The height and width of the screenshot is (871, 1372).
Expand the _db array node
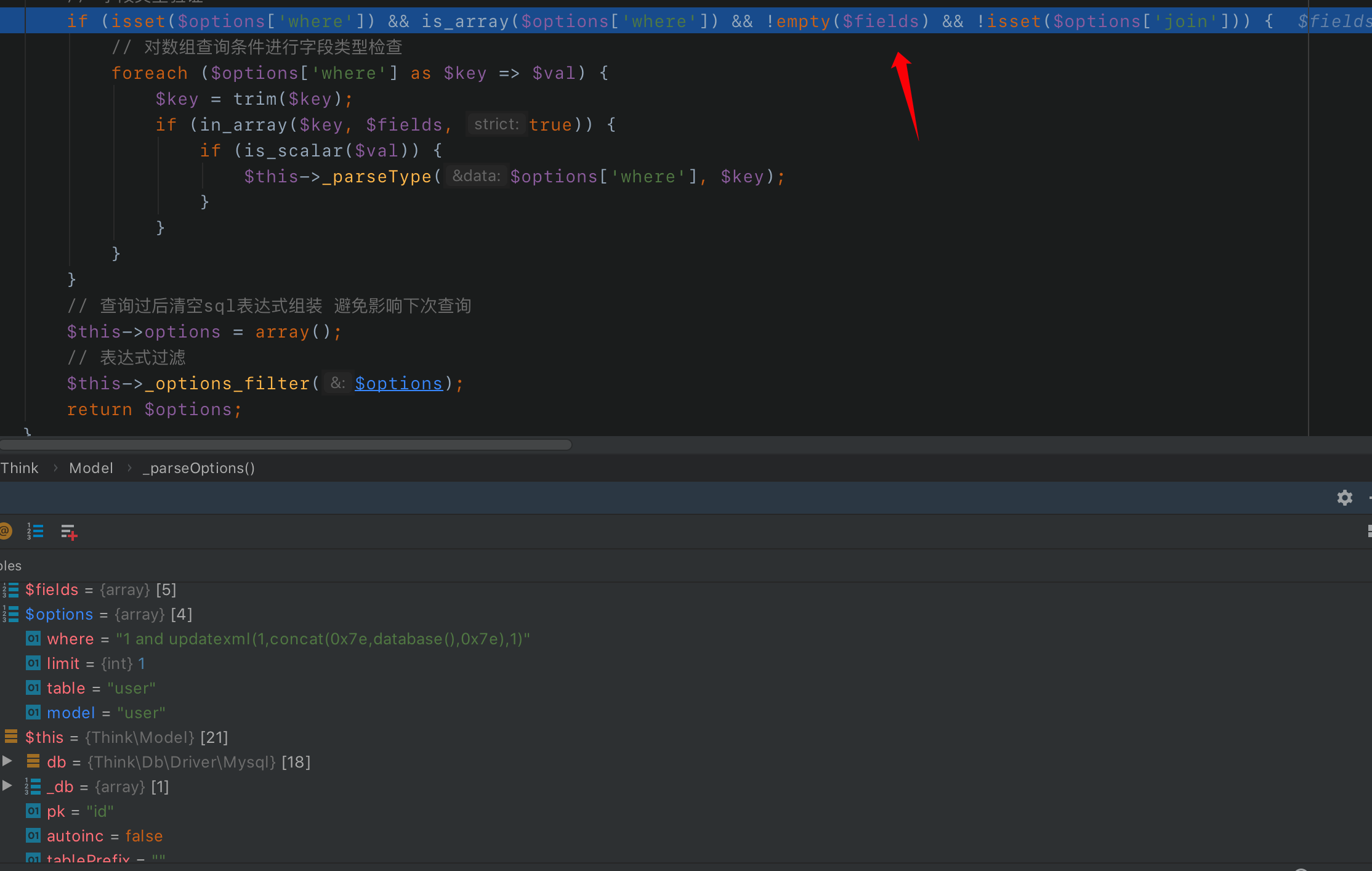7,786
